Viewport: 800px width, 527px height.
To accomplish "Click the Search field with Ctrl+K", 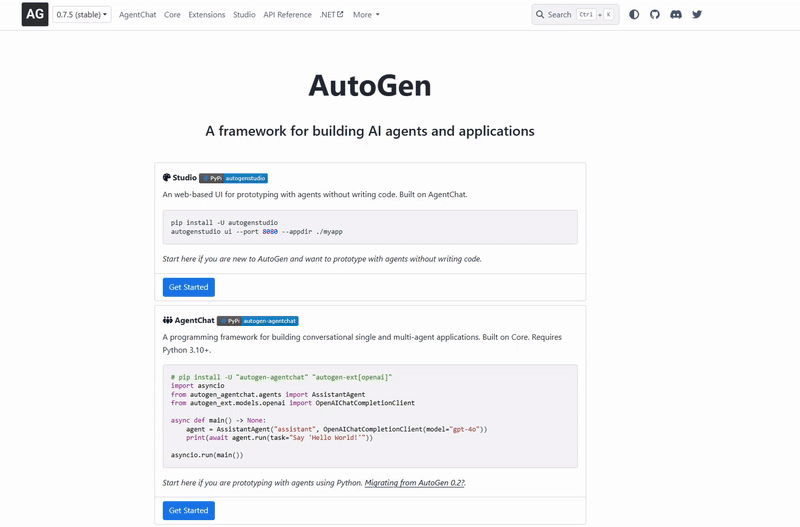I will [x=575, y=15].
